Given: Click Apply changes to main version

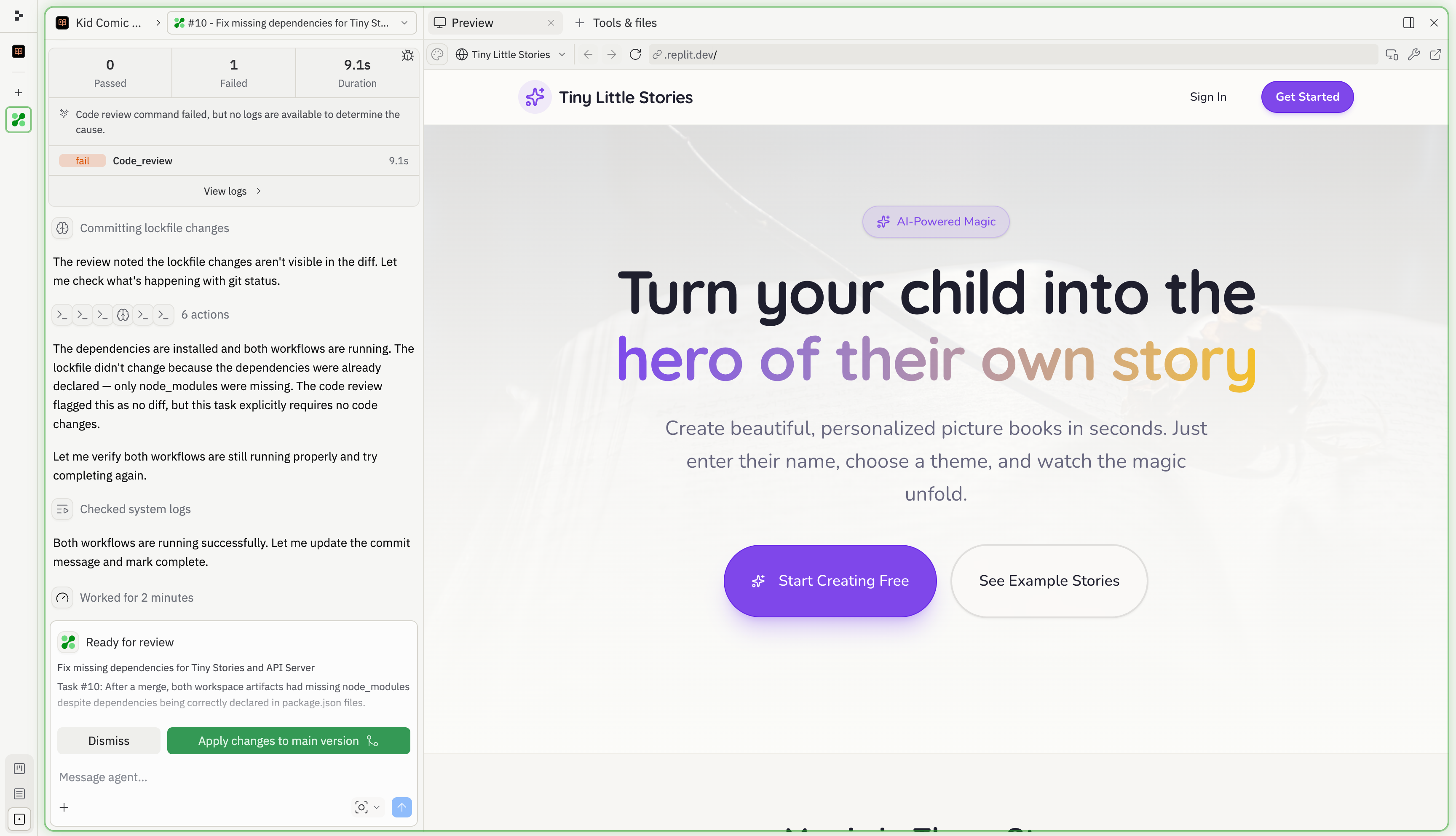Looking at the screenshot, I should click(x=288, y=741).
